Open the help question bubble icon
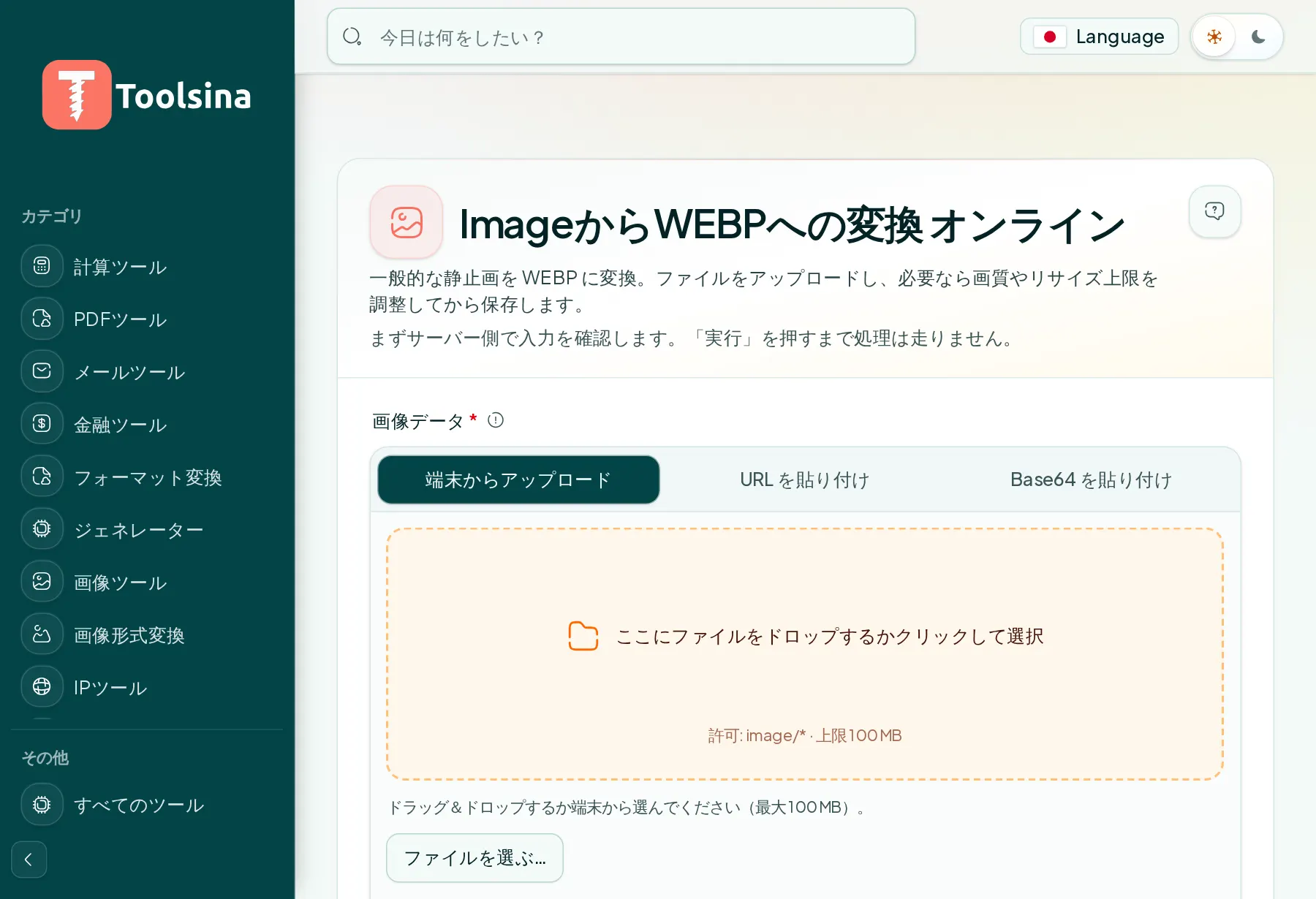Image resolution: width=1316 pixels, height=899 pixels. (x=1214, y=211)
